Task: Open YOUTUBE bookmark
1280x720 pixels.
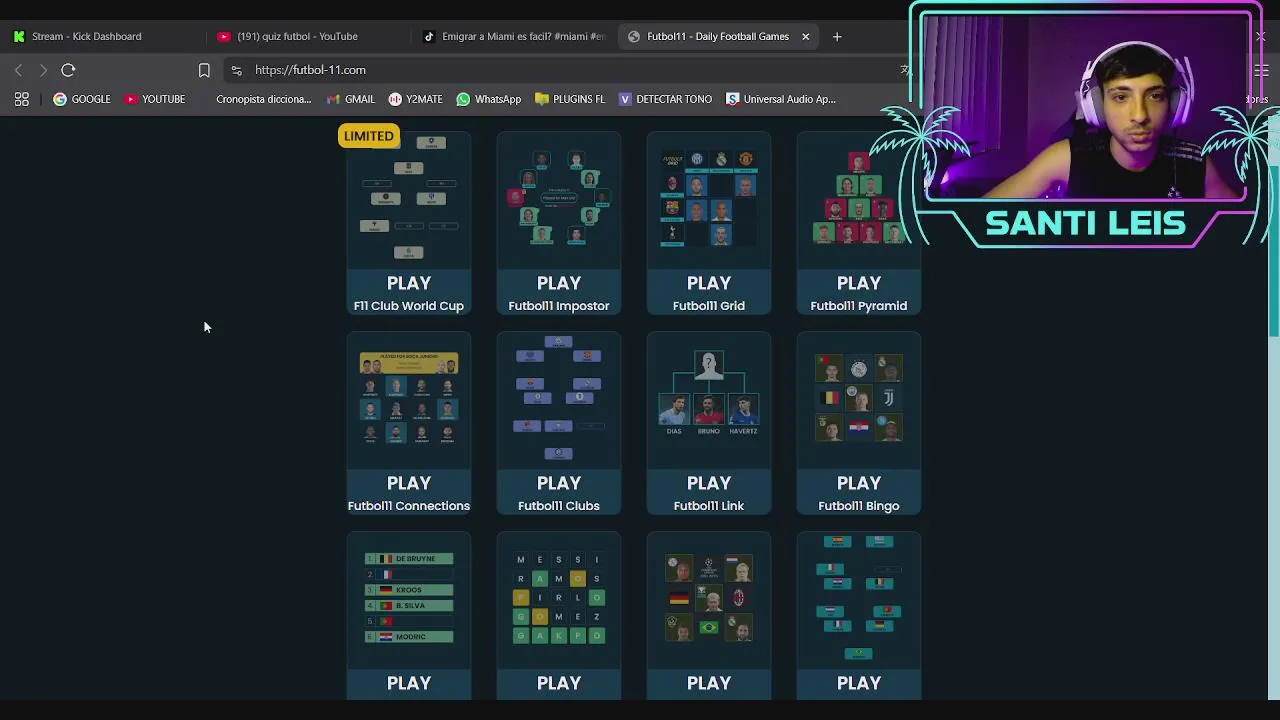Action: point(155,99)
